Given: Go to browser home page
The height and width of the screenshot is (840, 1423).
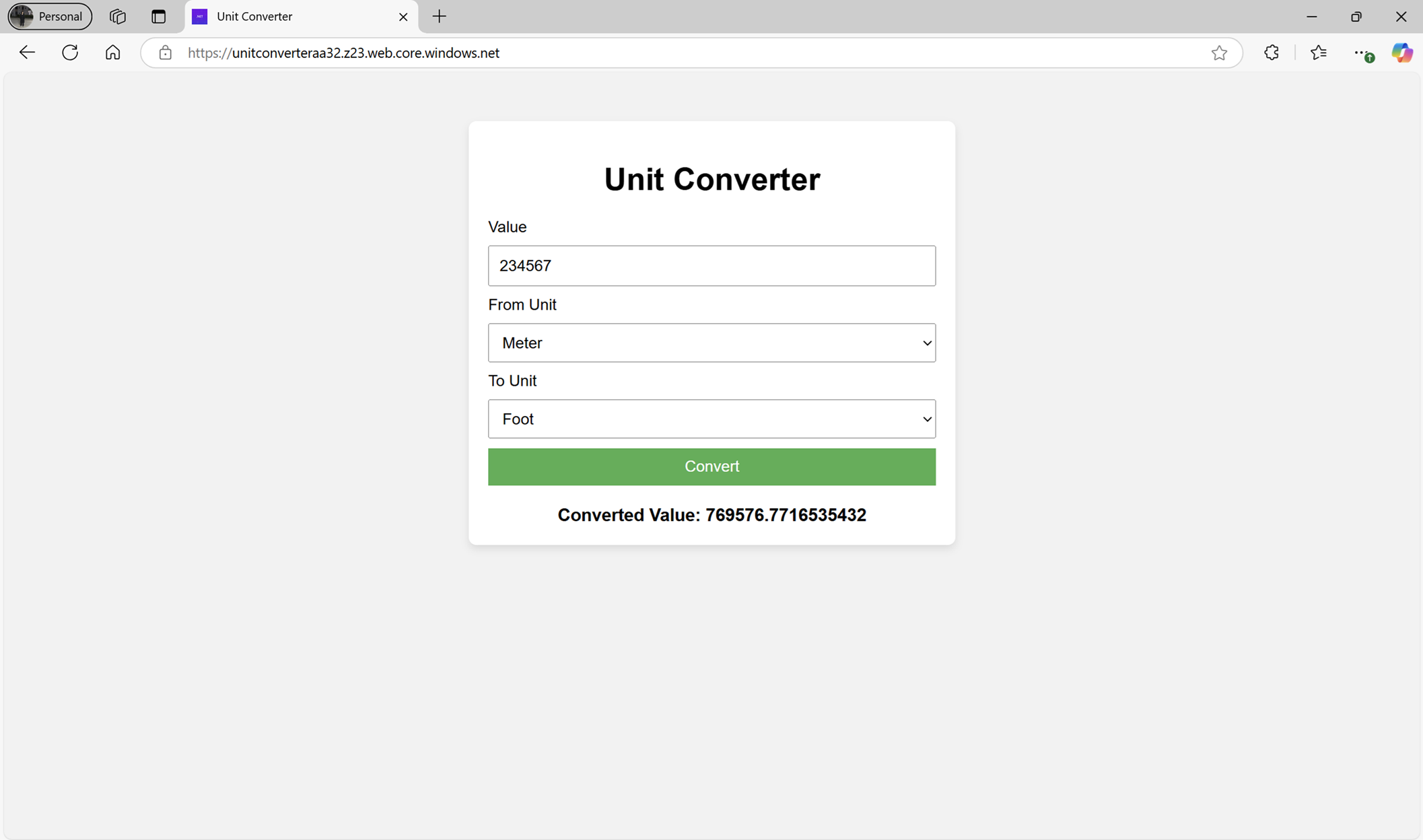Looking at the screenshot, I should (x=113, y=53).
